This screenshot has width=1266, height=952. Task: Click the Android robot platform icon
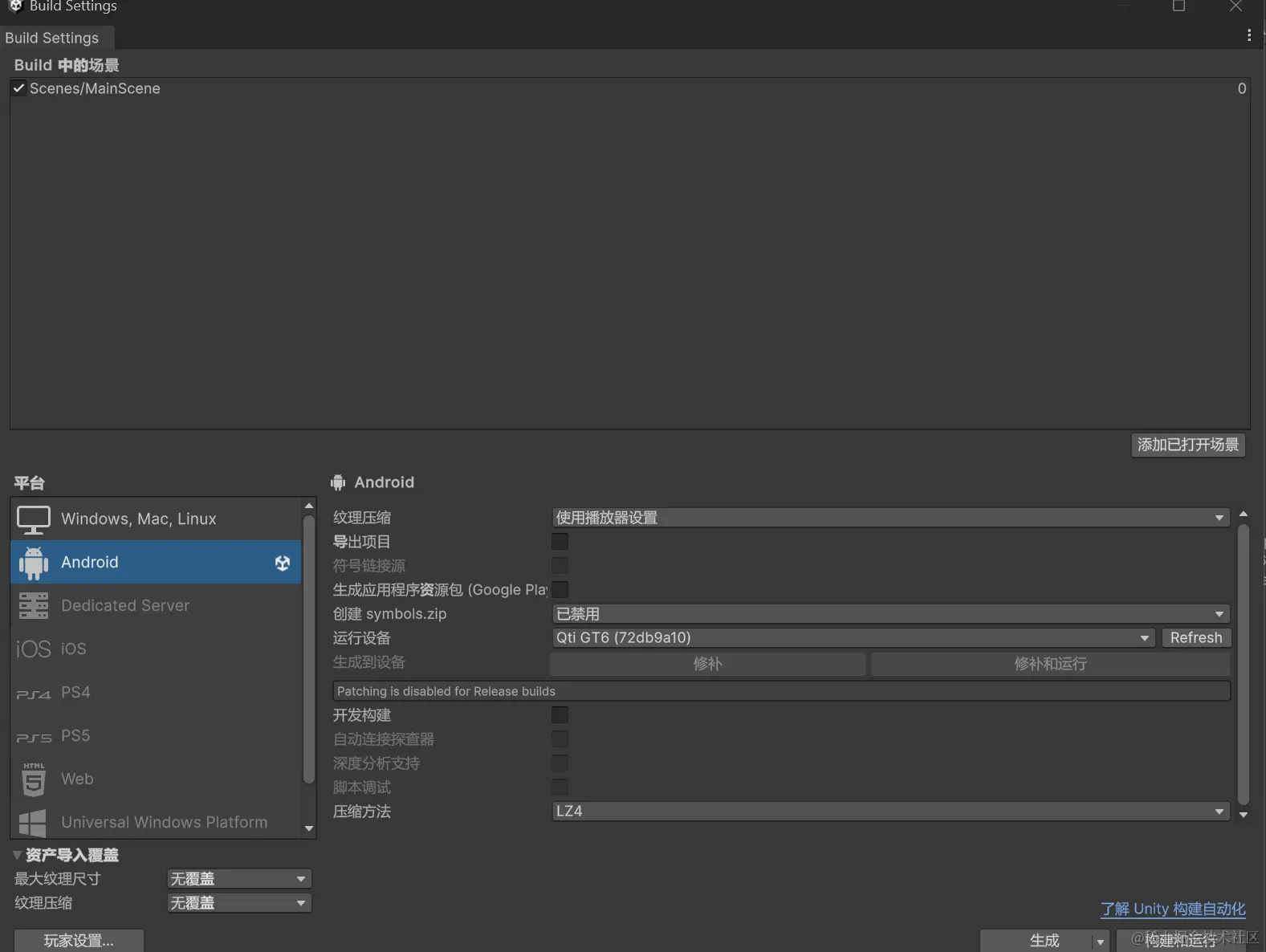tap(34, 563)
